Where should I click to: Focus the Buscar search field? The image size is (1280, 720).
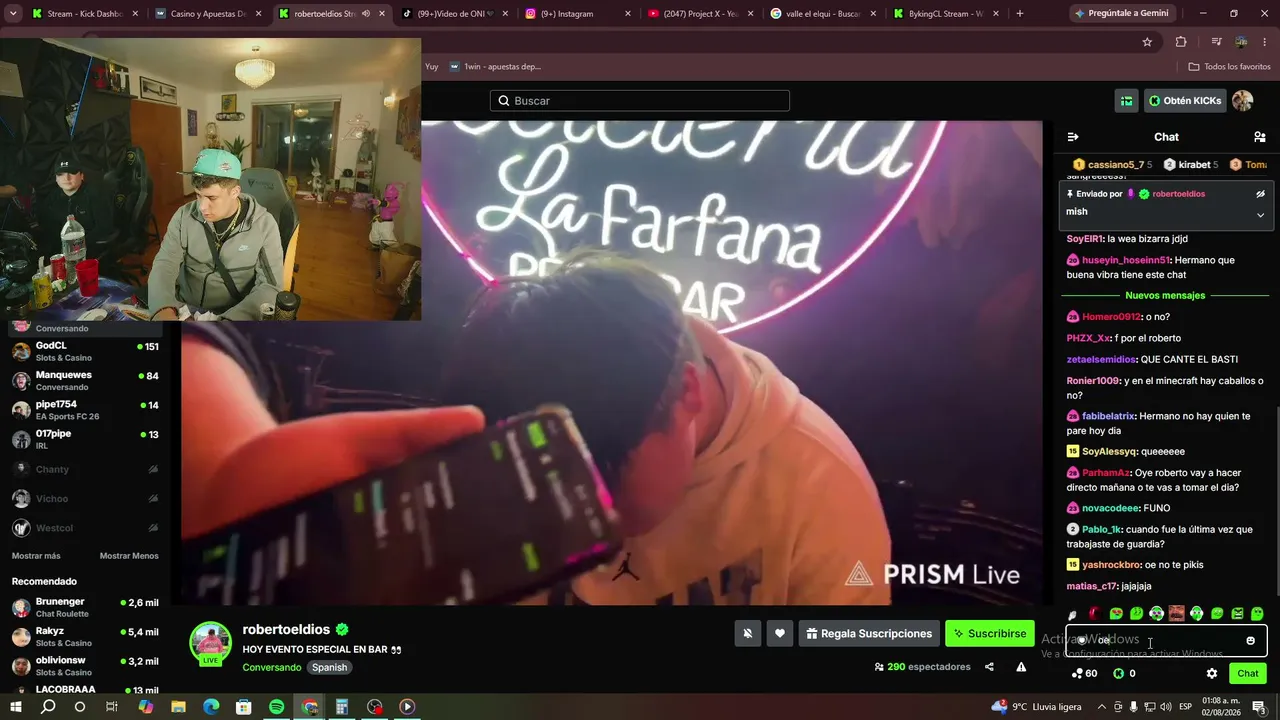(640, 101)
